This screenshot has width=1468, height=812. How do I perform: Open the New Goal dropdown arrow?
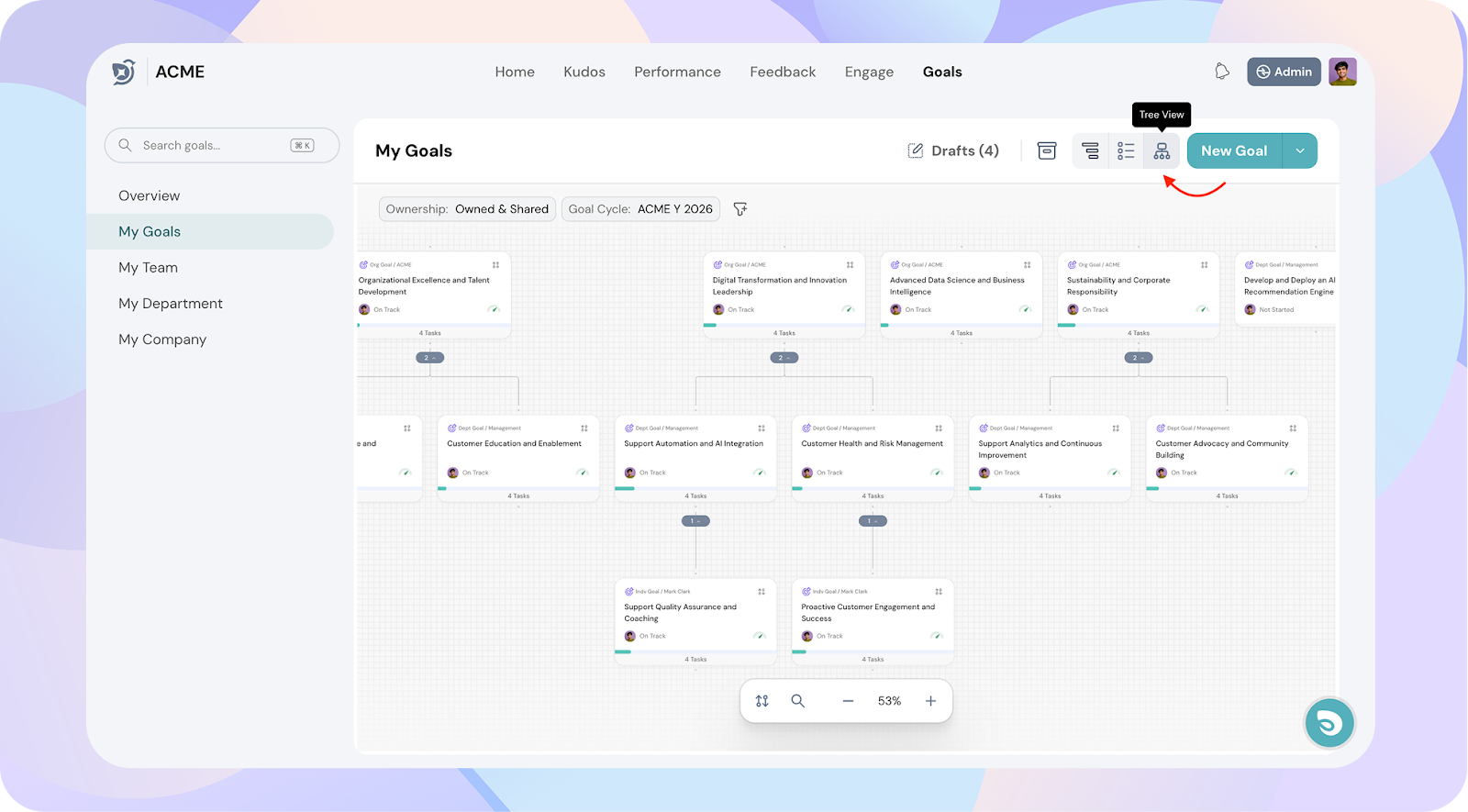(1300, 150)
